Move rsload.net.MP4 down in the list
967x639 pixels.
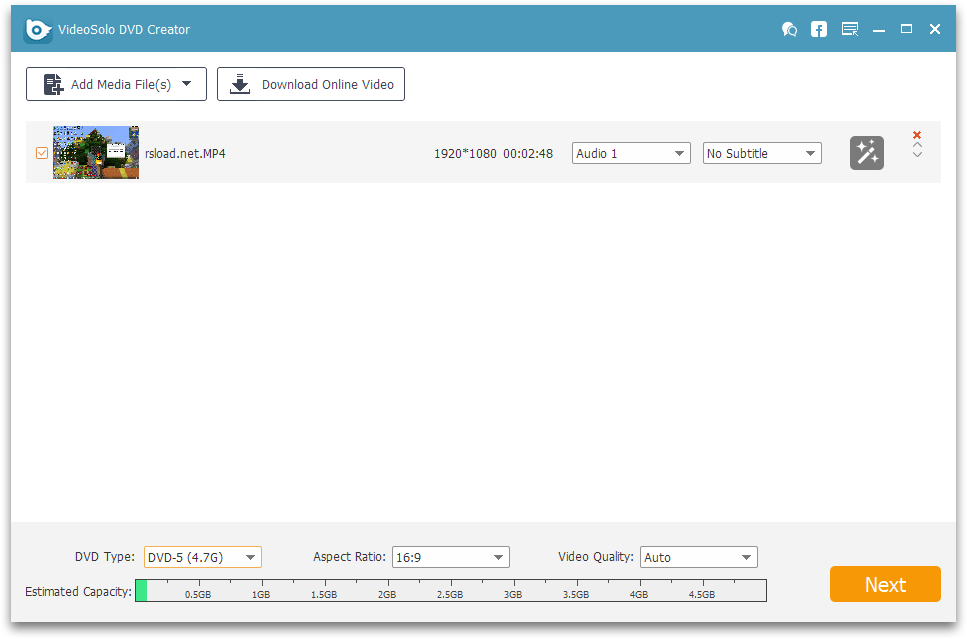pyautogui.click(x=917, y=155)
